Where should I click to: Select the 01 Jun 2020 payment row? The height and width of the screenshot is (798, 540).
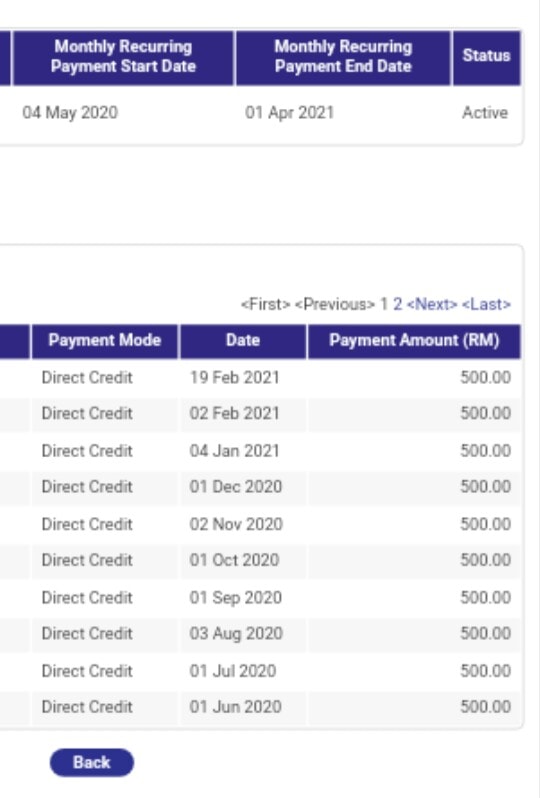click(260, 706)
